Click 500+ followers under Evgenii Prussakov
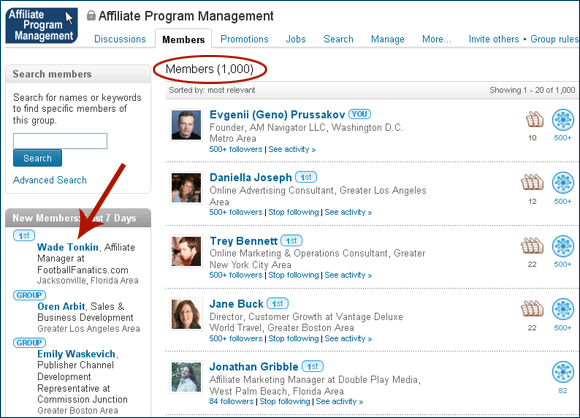The width and height of the screenshot is (580, 418). coord(236,149)
